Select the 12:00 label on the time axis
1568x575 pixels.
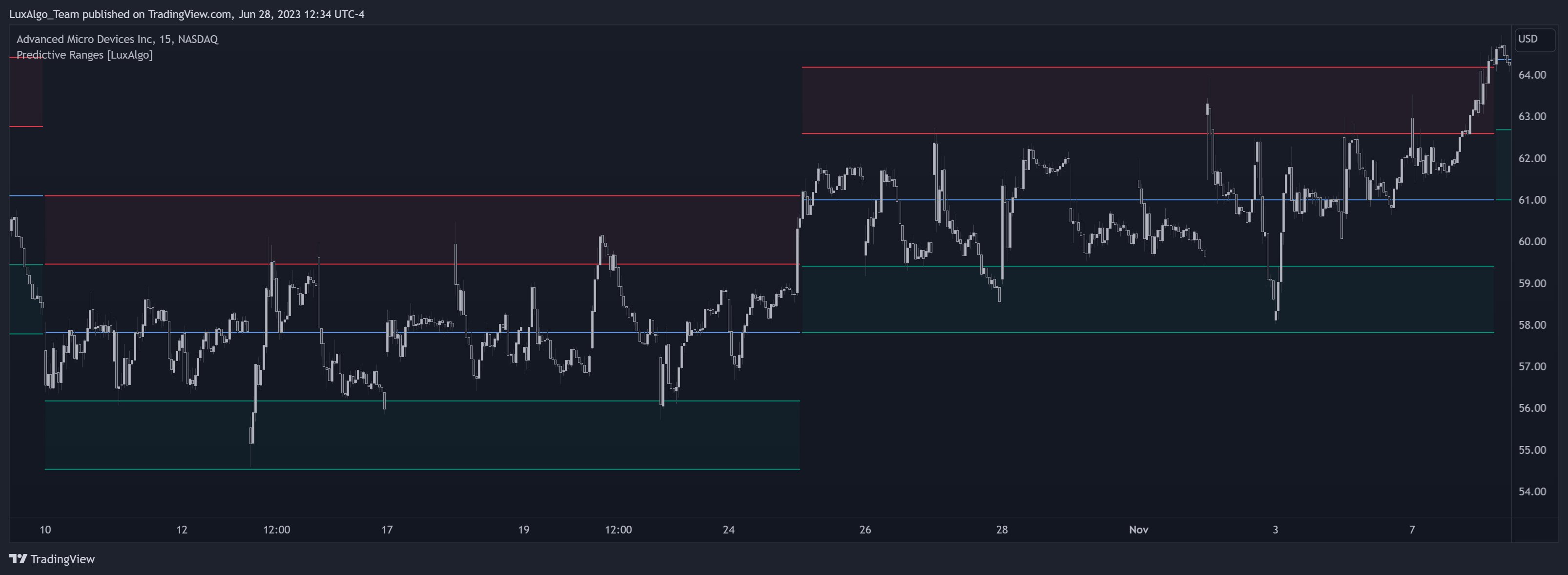tap(277, 530)
